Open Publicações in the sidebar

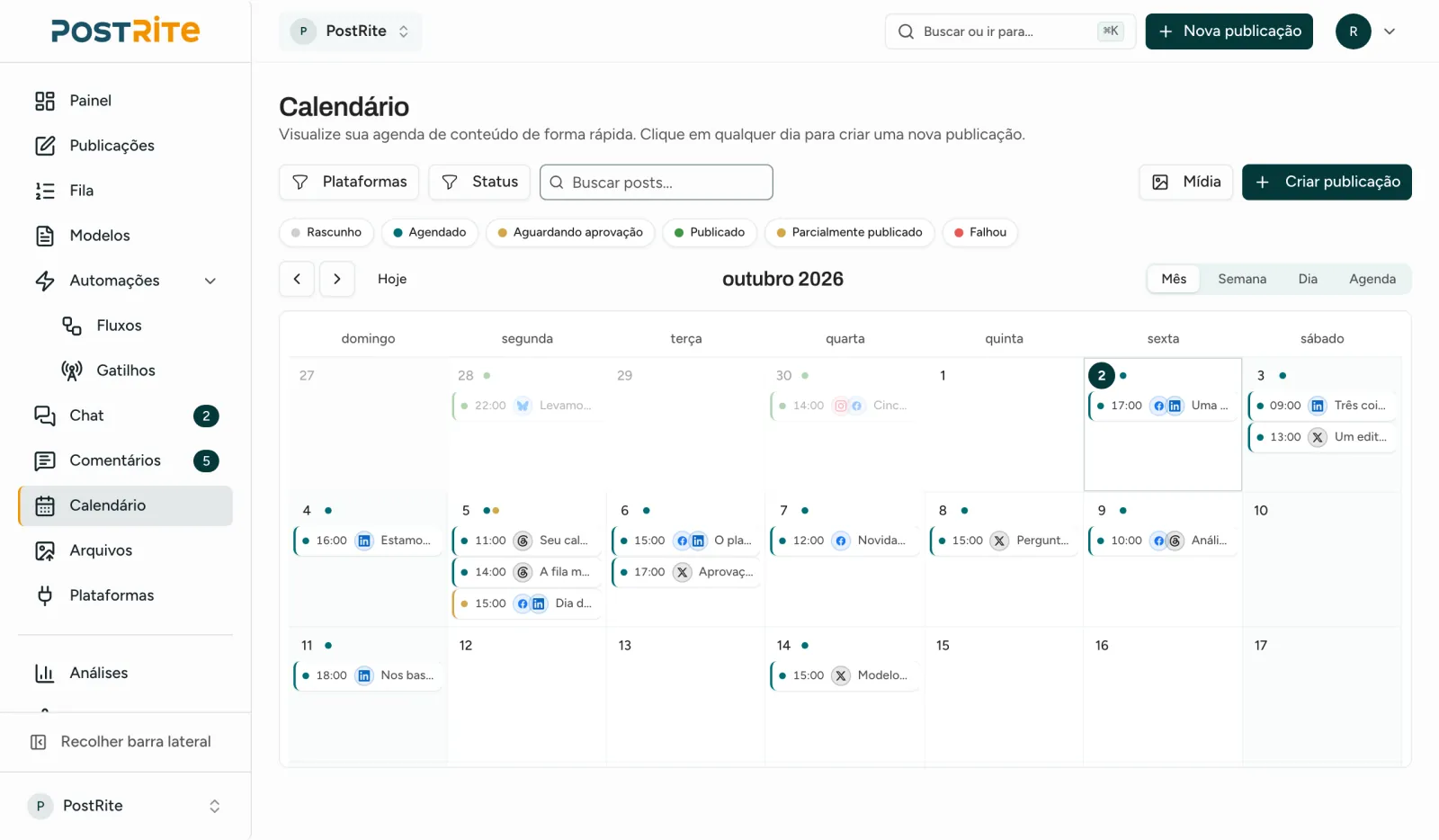click(x=125, y=146)
